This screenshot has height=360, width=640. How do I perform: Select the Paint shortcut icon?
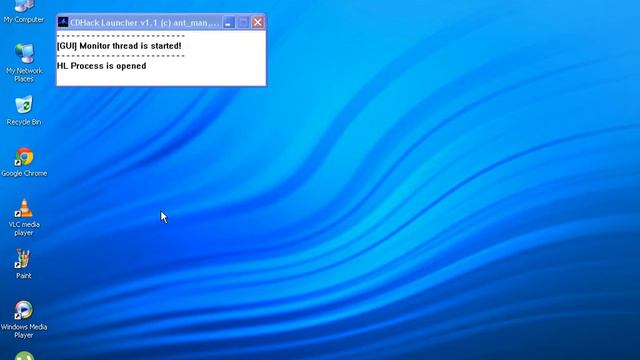23,259
